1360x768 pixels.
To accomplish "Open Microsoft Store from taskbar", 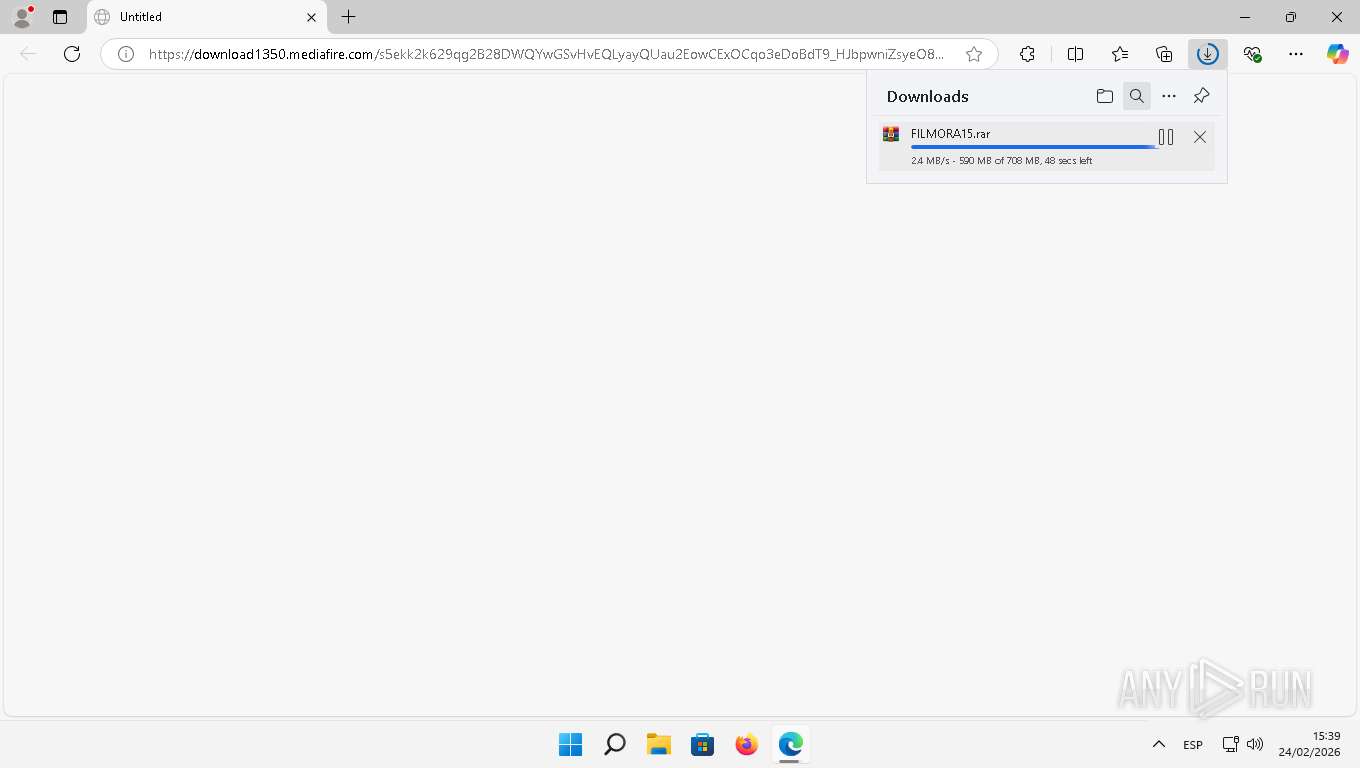I will click(702, 744).
